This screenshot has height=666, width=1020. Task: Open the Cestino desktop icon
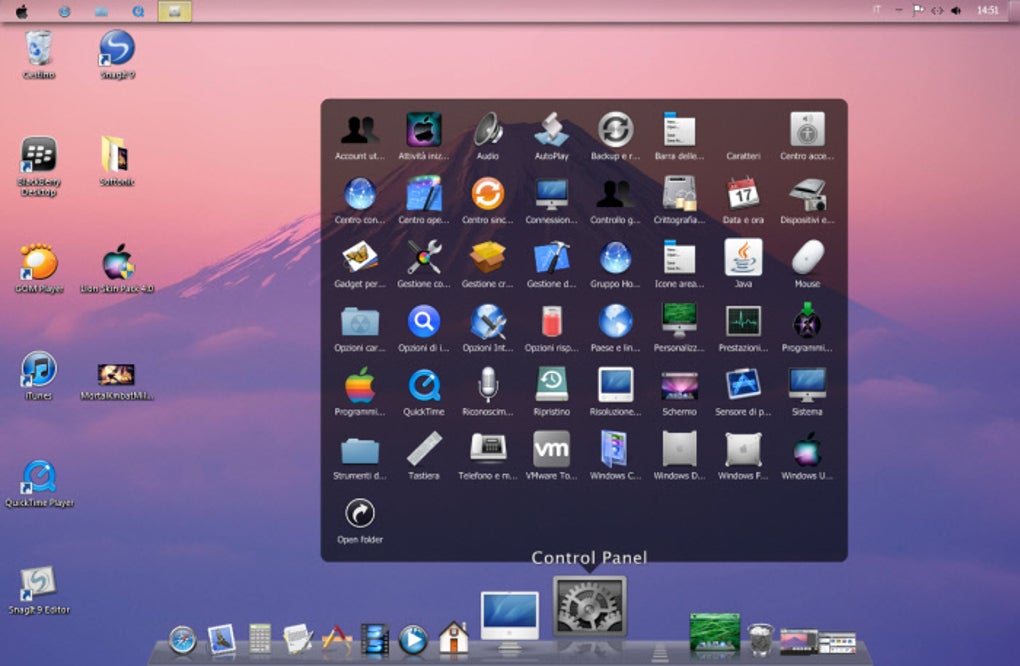coord(38,55)
